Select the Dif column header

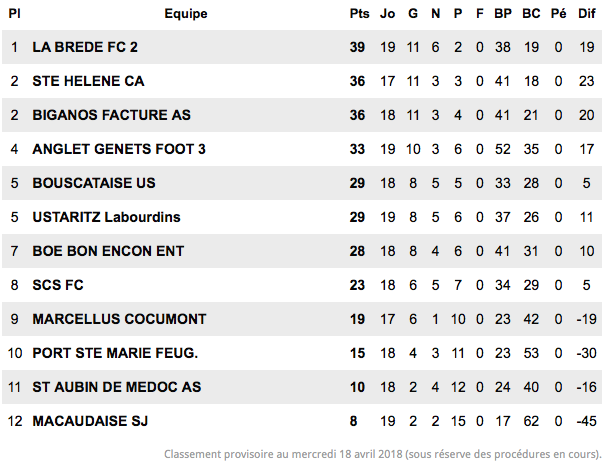click(587, 14)
